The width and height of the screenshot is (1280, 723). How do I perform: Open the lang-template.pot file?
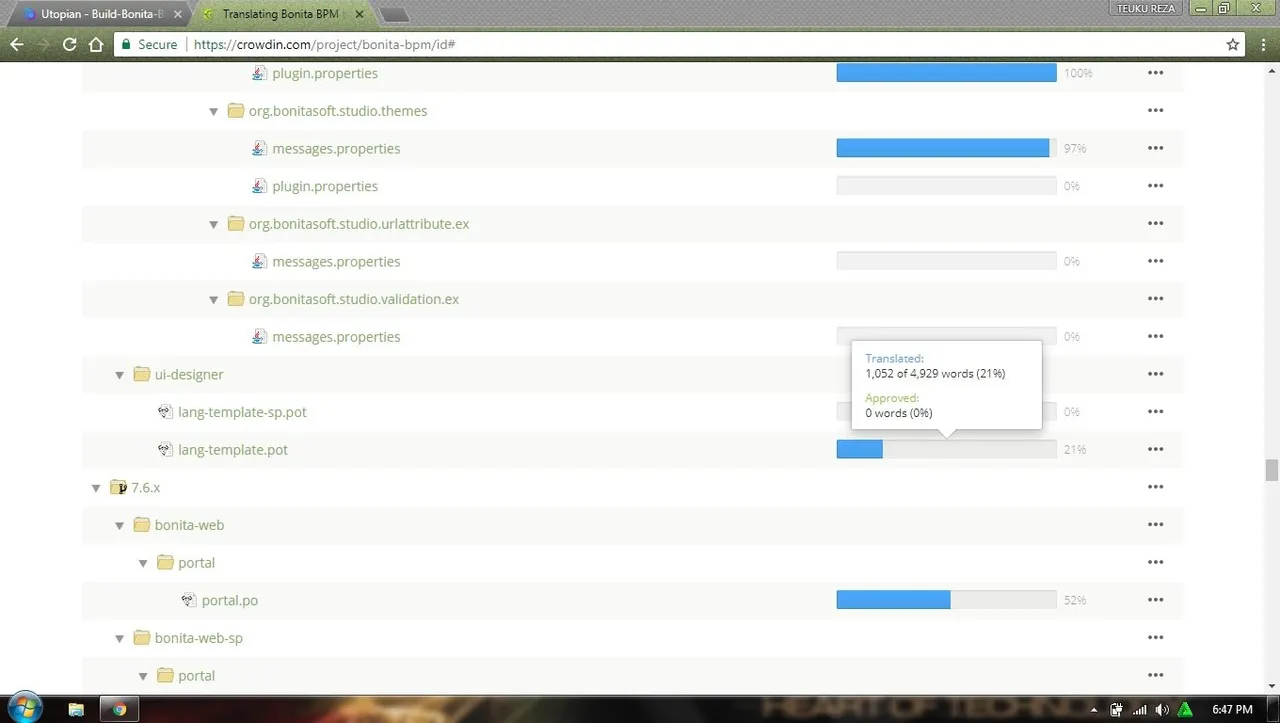point(233,449)
